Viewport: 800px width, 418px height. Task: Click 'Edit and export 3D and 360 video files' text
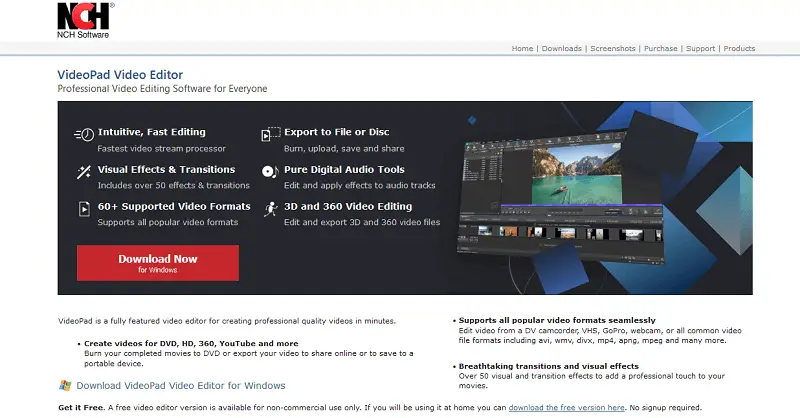pyautogui.click(x=362, y=222)
